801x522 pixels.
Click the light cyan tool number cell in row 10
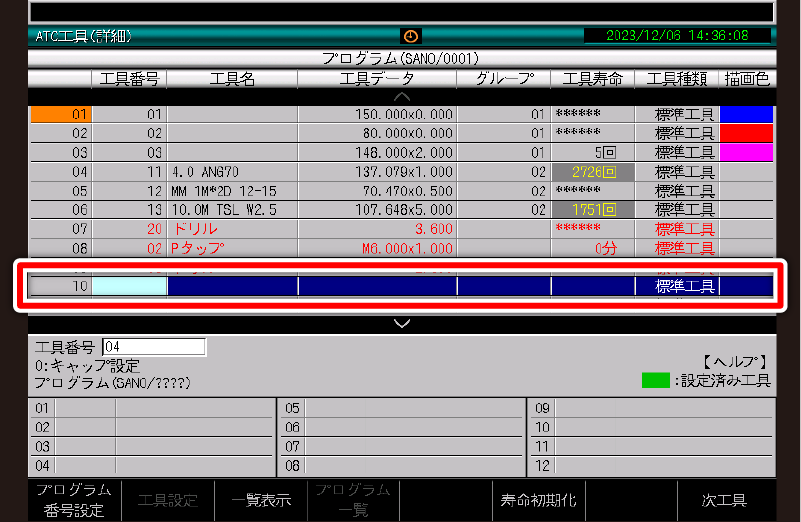point(129,286)
